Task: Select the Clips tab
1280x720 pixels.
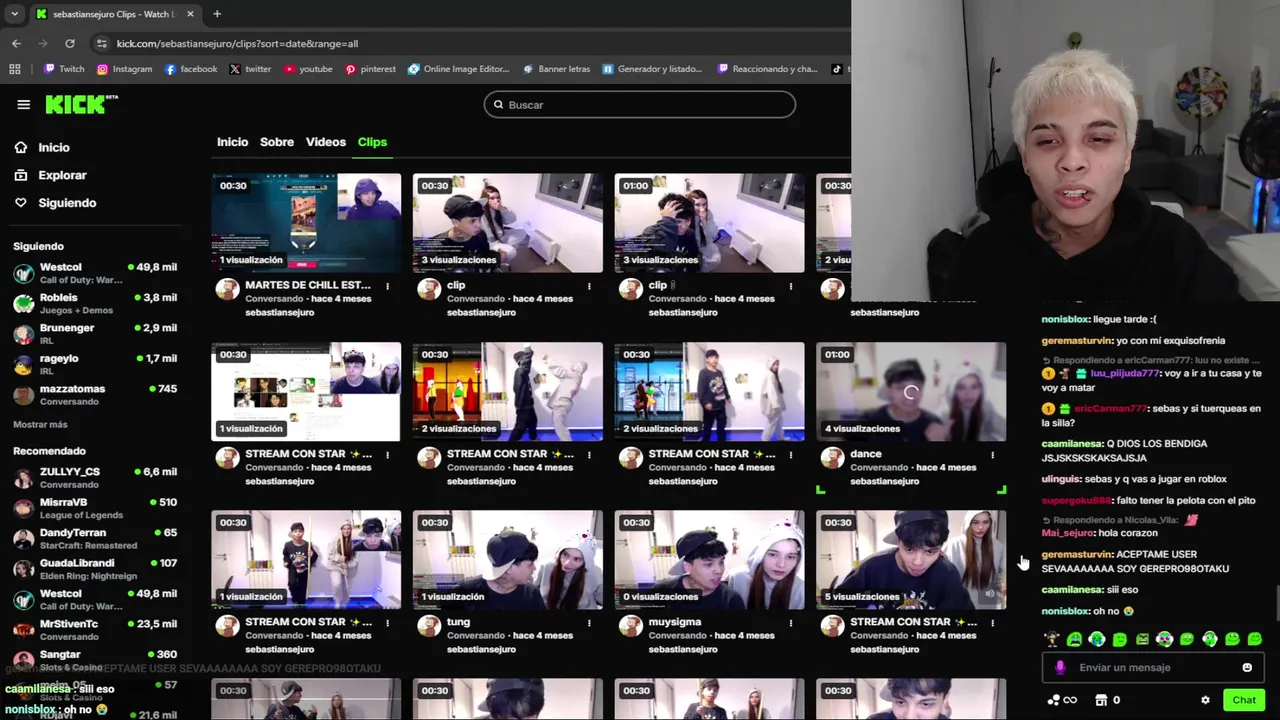Action: (x=372, y=142)
